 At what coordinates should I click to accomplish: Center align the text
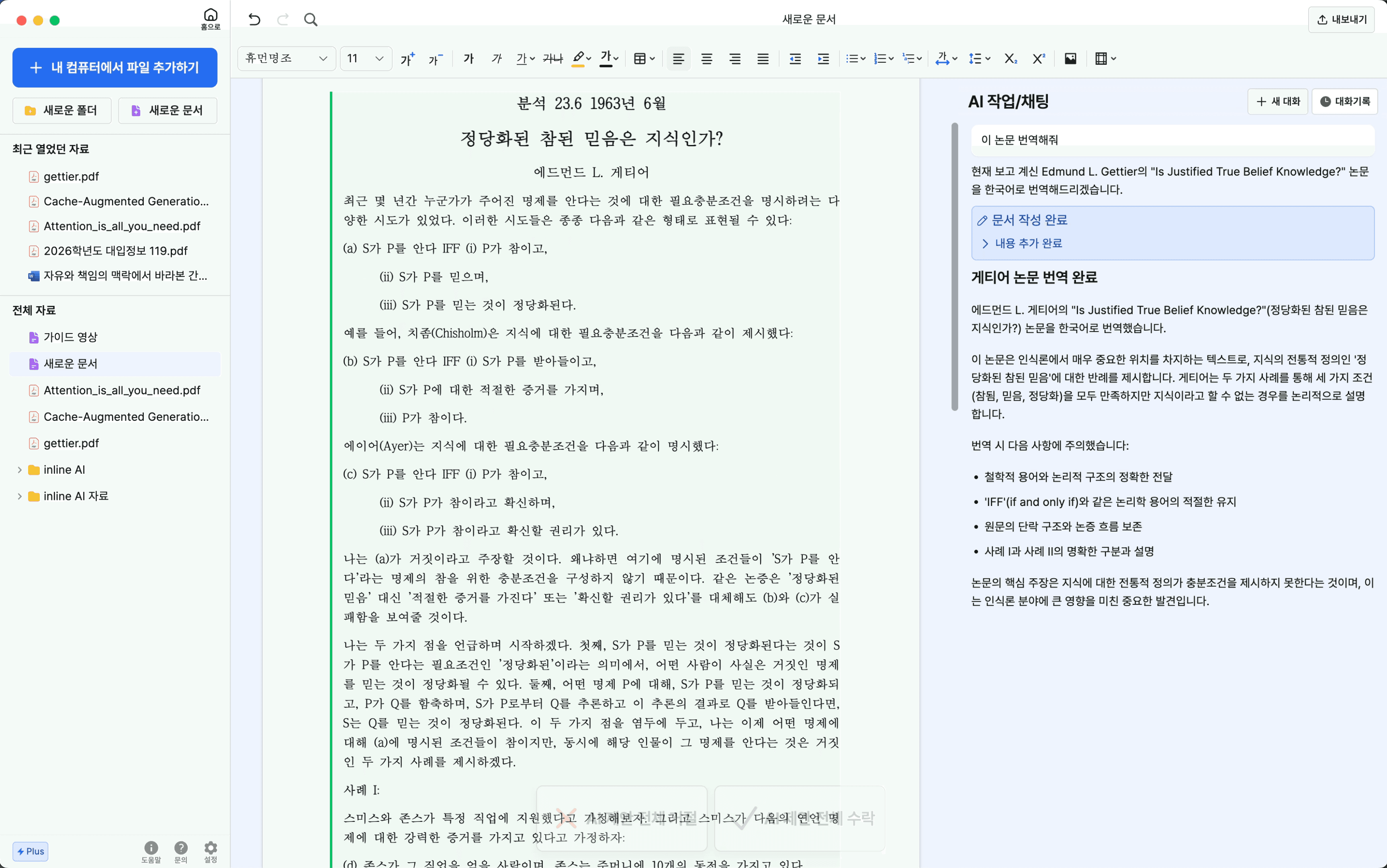point(706,59)
